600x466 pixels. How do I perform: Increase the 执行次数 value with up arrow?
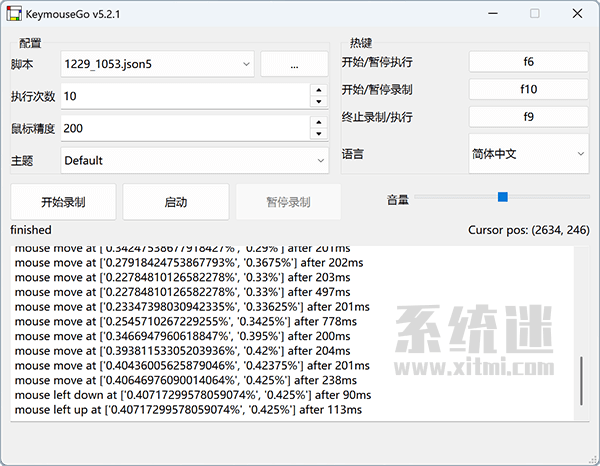[x=319, y=90]
